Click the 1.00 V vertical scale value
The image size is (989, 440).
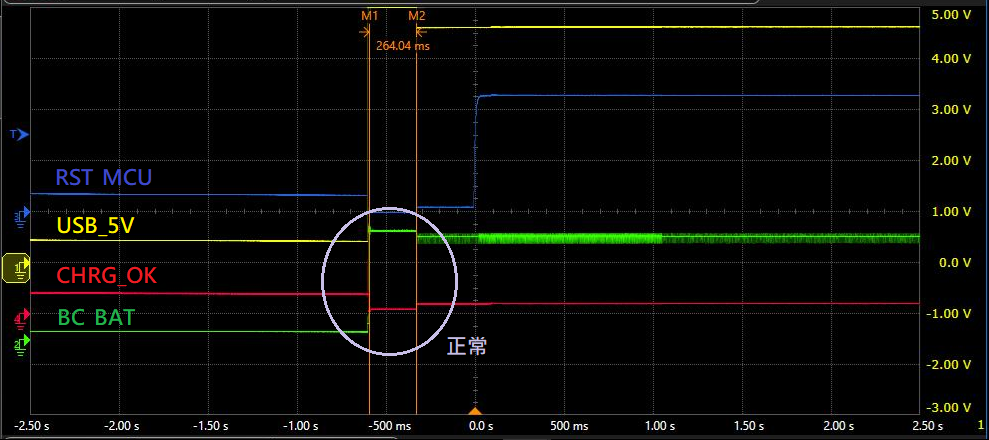pyautogui.click(x=950, y=212)
